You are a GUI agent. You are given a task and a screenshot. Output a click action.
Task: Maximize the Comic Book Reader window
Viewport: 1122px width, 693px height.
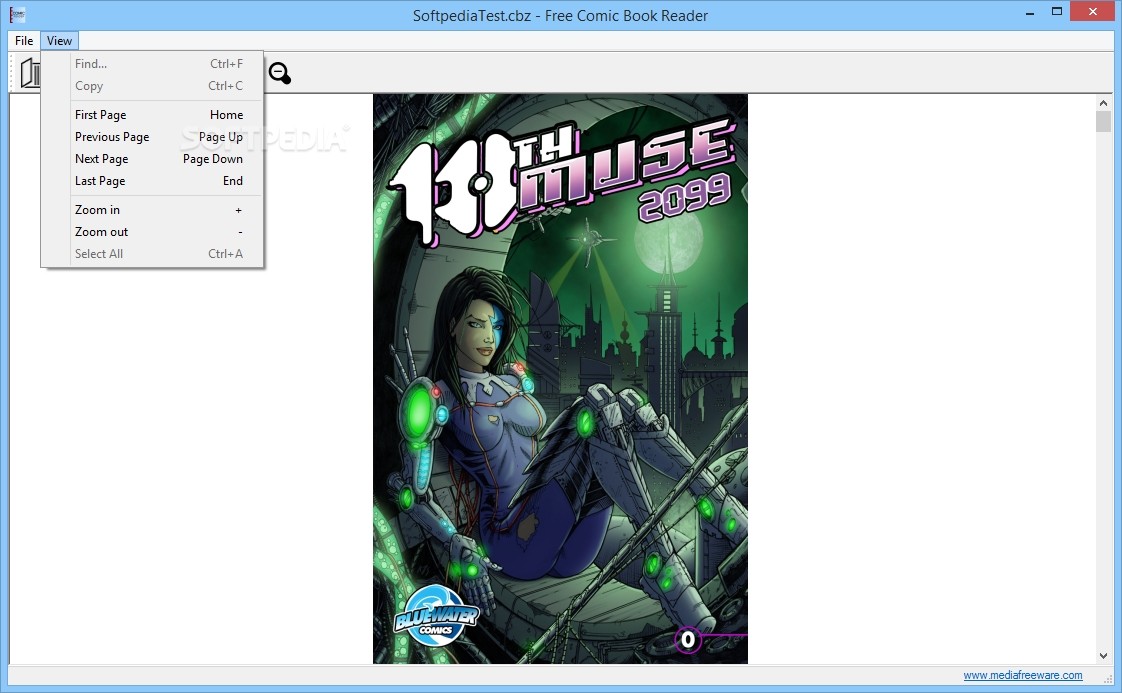pyautogui.click(x=1057, y=11)
